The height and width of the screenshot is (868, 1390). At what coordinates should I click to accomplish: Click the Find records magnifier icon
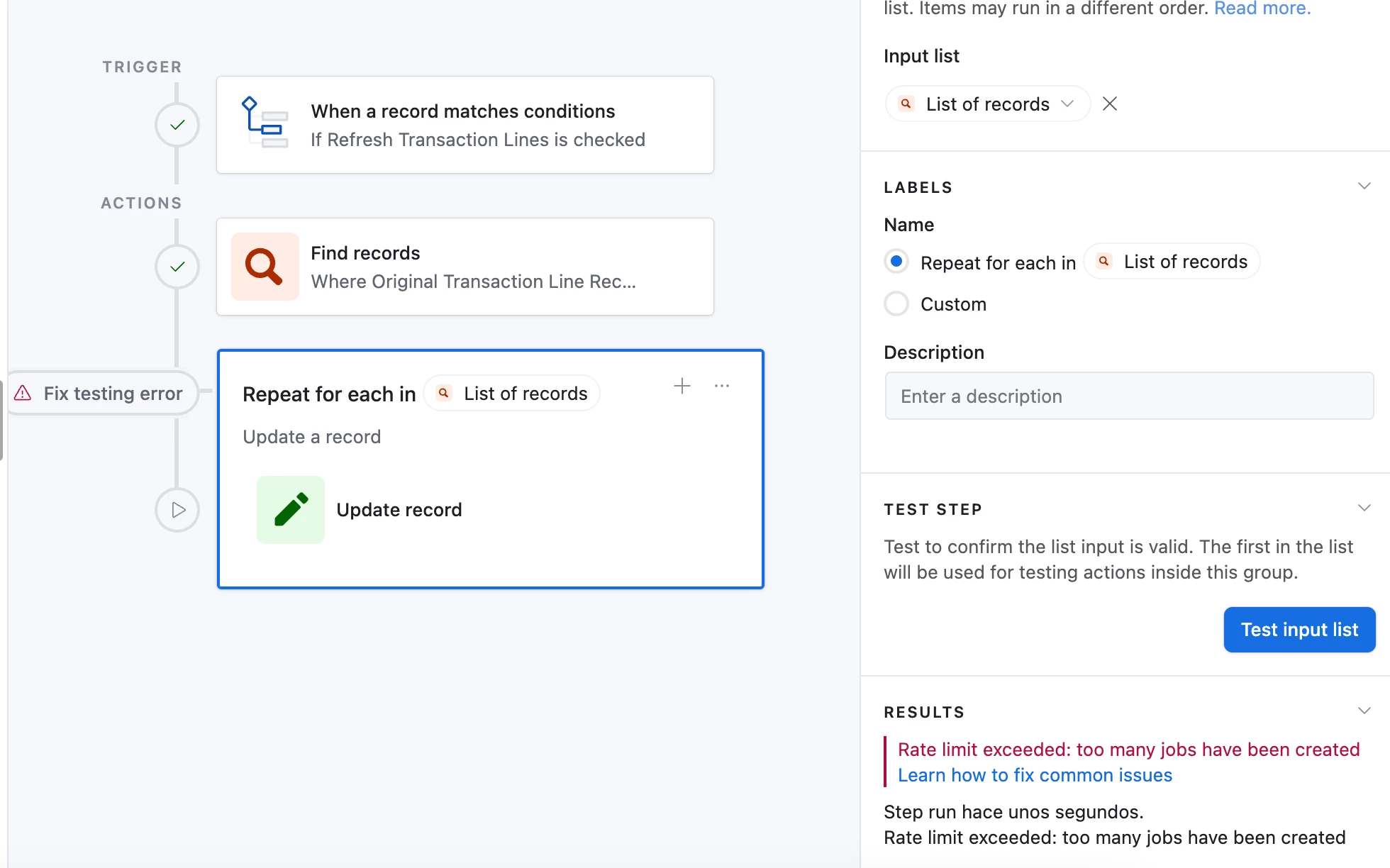[265, 267]
